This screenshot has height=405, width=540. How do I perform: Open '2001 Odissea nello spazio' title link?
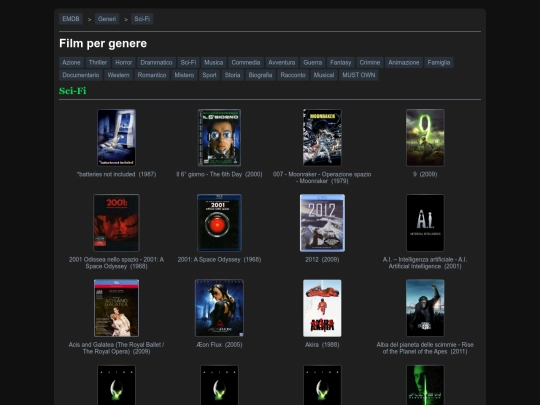coord(116,263)
